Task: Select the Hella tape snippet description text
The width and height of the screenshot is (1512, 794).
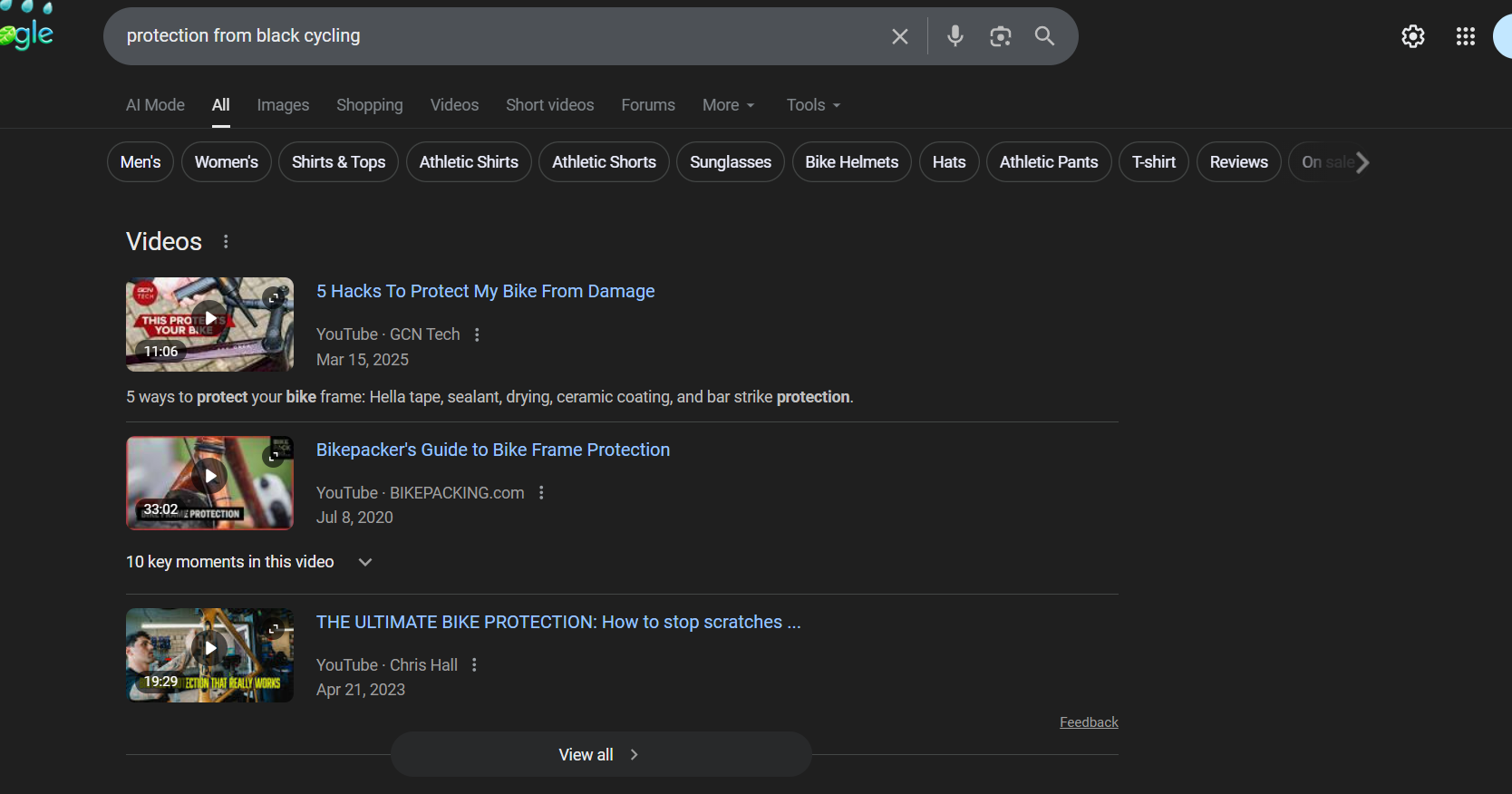Action: 489,397
